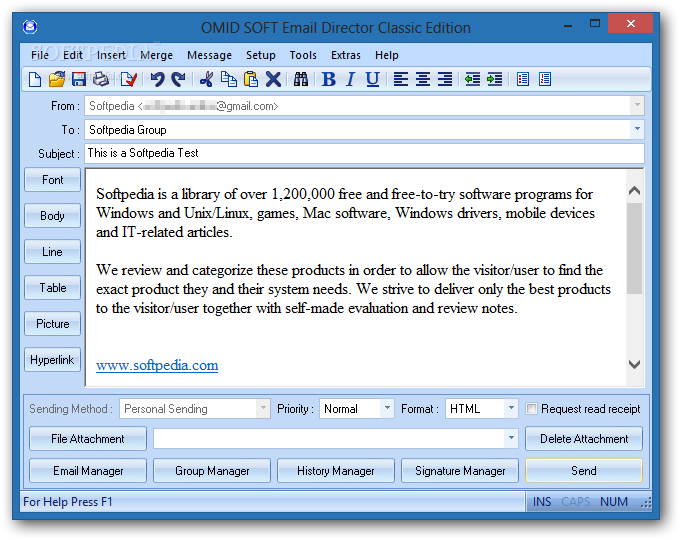Click the Font button
This screenshot has height=540, width=680.
(x=52, y=180)
